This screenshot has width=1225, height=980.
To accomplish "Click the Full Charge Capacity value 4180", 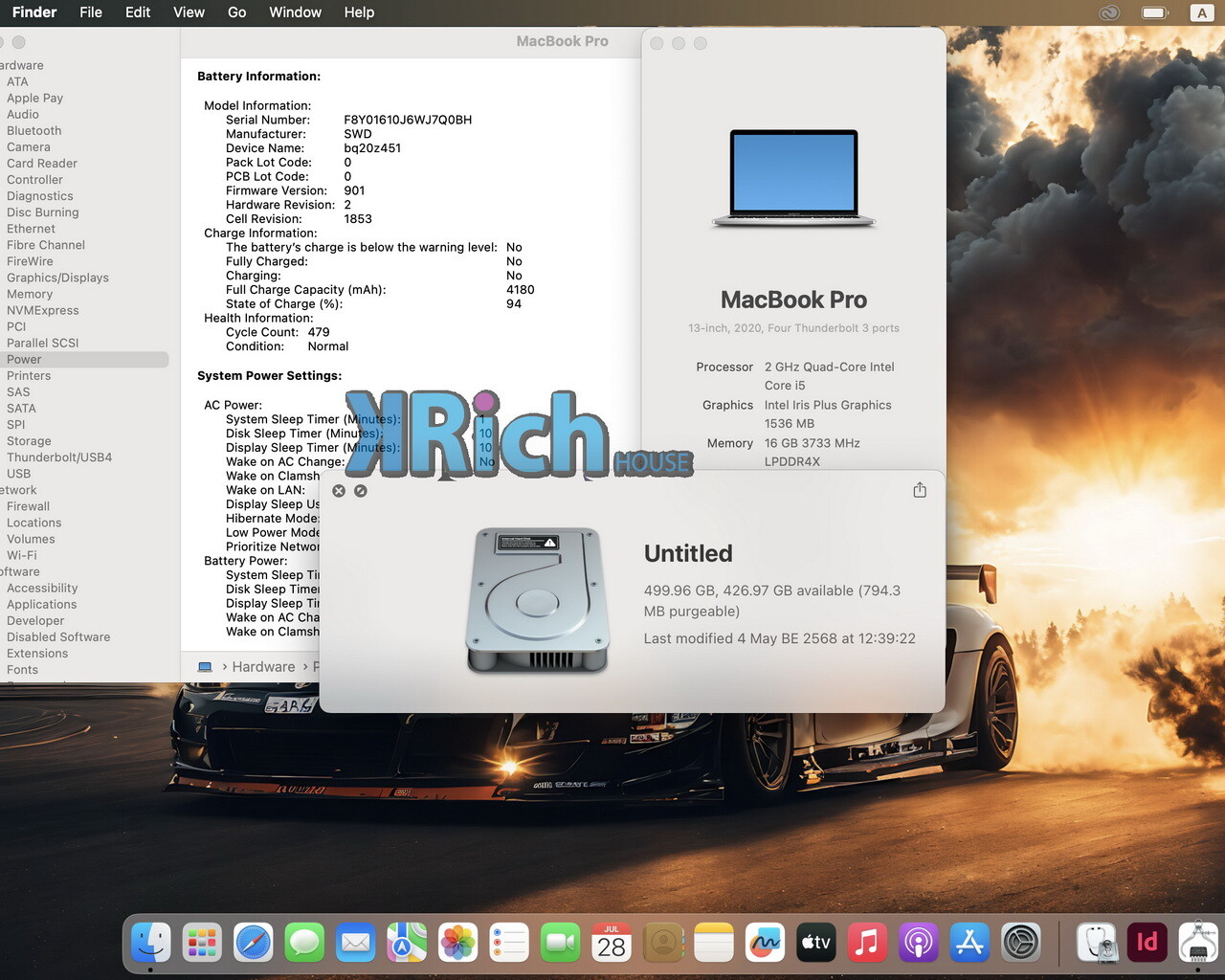I will [x=521, y=290].
